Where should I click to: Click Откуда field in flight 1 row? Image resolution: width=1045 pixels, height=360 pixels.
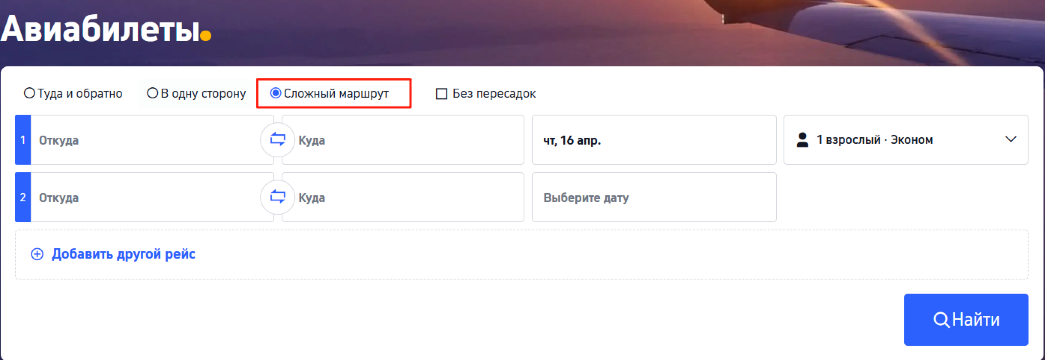[x=152, y=140]
